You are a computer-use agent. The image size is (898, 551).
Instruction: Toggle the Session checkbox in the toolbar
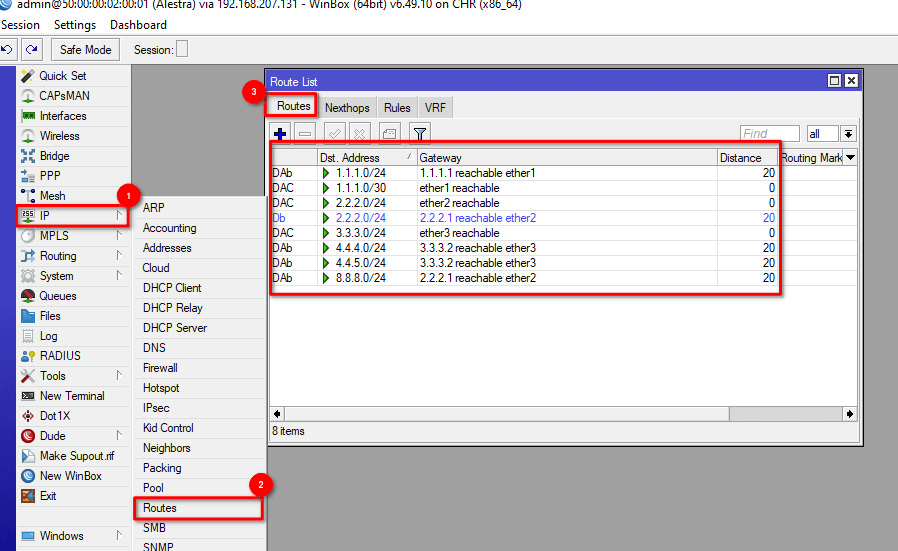click(182, 50)
